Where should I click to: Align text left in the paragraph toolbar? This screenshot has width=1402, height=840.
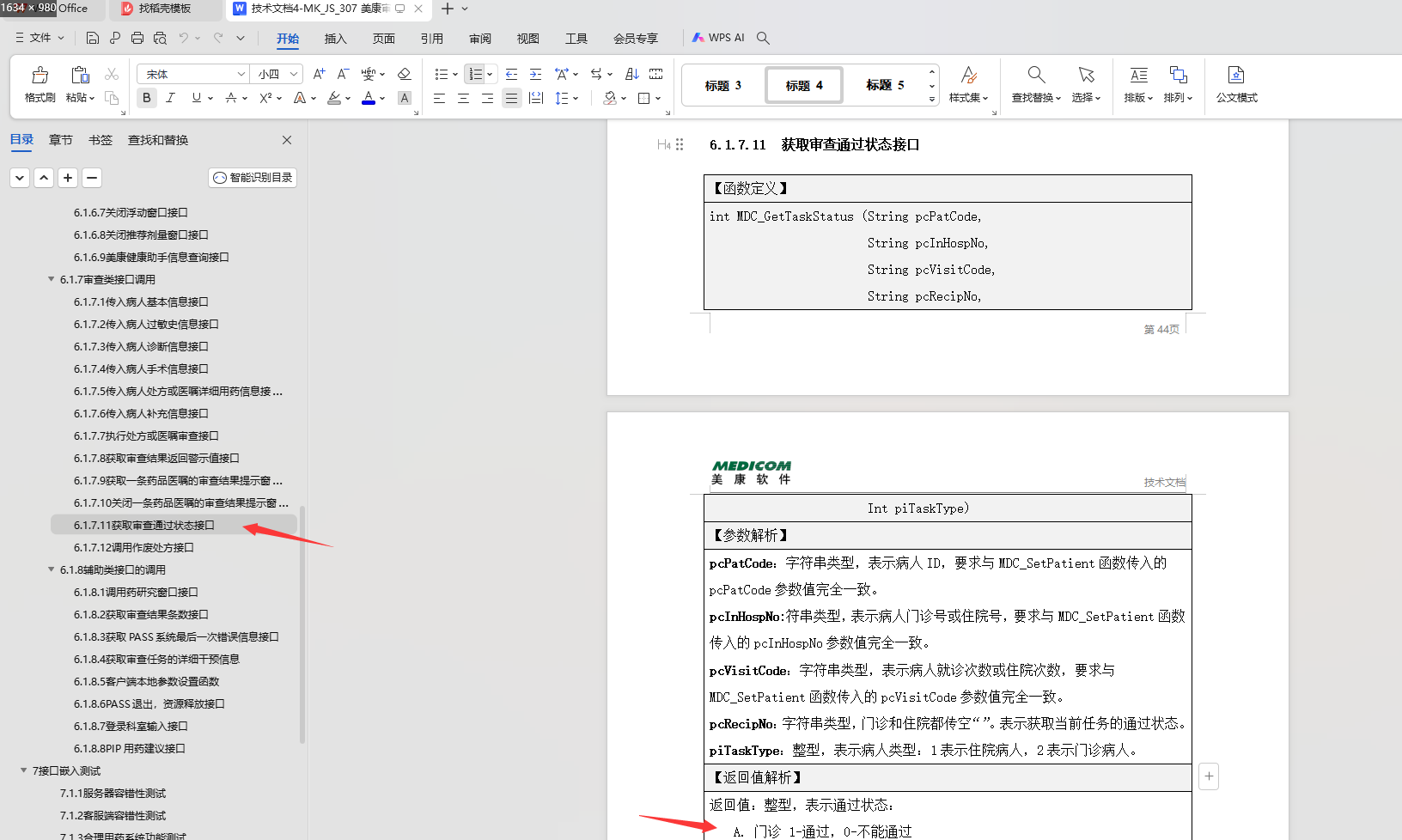coord(439,98)
